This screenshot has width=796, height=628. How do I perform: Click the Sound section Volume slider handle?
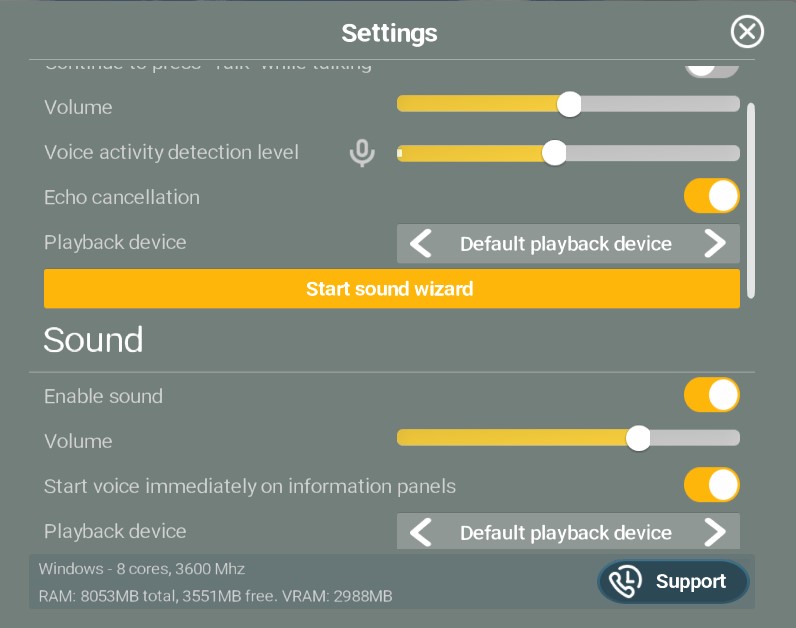pos(638,438)
